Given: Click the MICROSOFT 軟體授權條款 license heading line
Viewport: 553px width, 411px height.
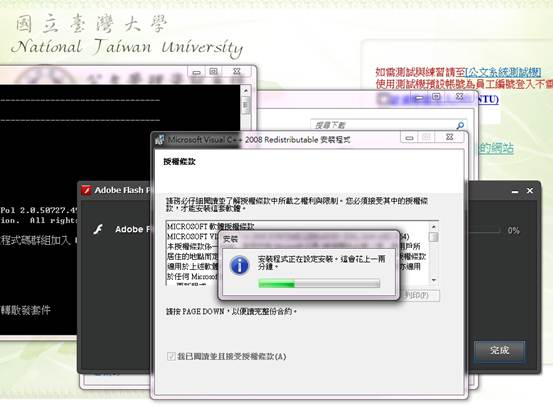Looking at the screenshot, I should click(x=211, y=226).
